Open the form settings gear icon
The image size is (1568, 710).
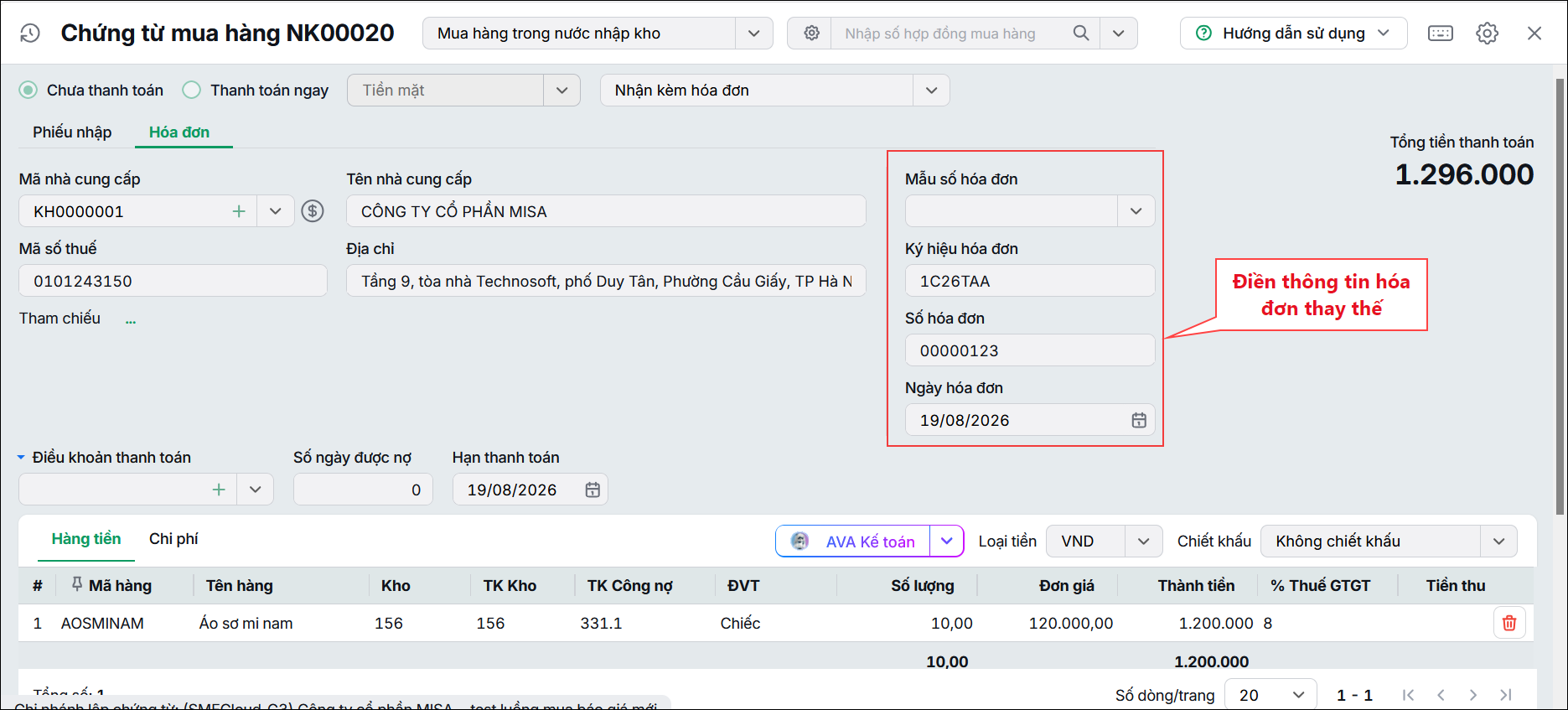coord(1488,34)
